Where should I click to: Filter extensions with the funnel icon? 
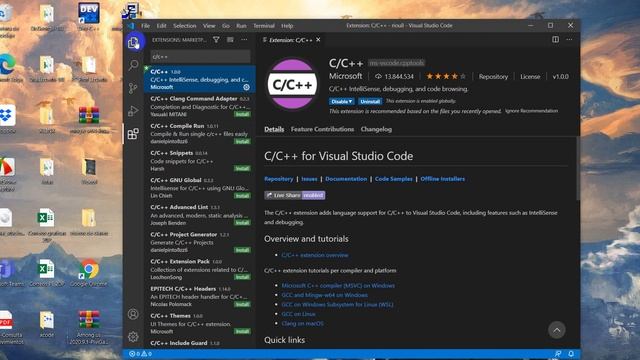pyautogui.click(x=216, y=40)
